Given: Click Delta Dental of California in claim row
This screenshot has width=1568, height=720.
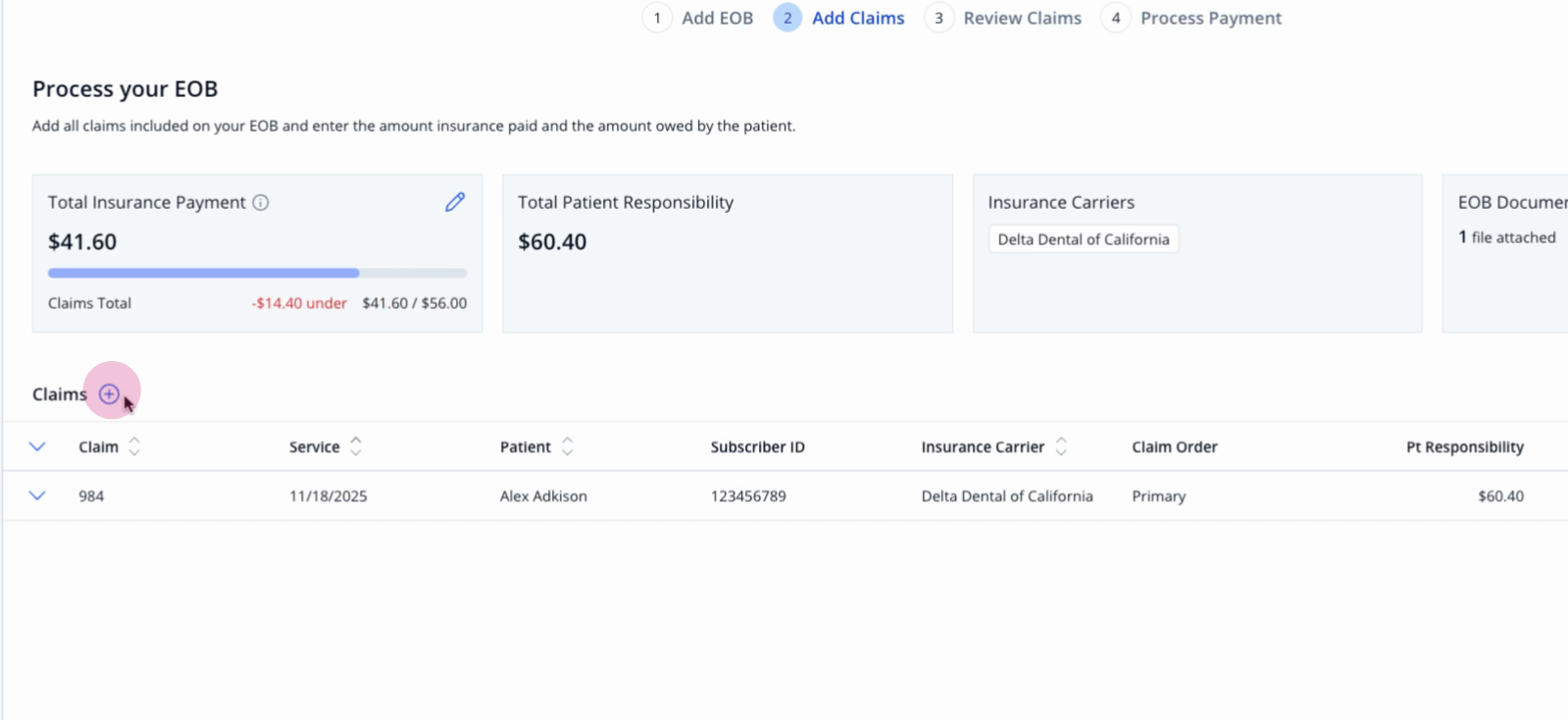Looking at the screenshot, I should coord(1007,496).
